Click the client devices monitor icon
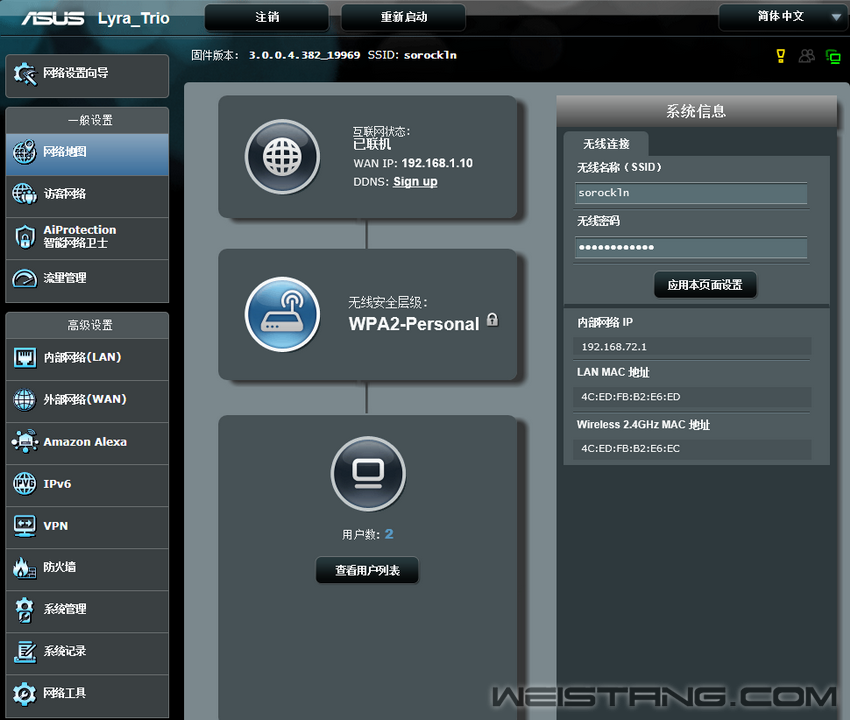The width and height of the screenshot is (850, 720). tap(367, 473)
